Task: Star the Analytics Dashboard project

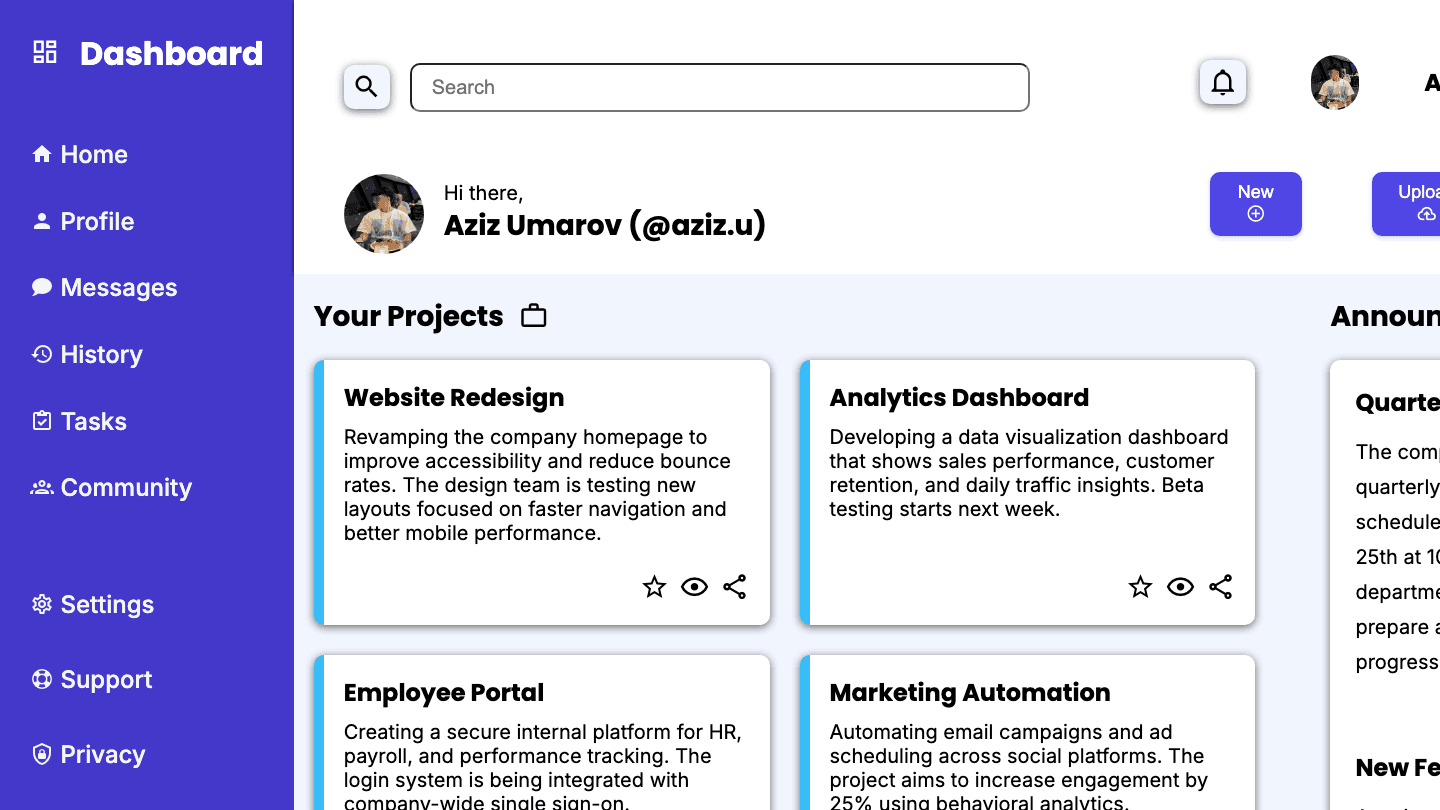Action: tap(1140, 587)
